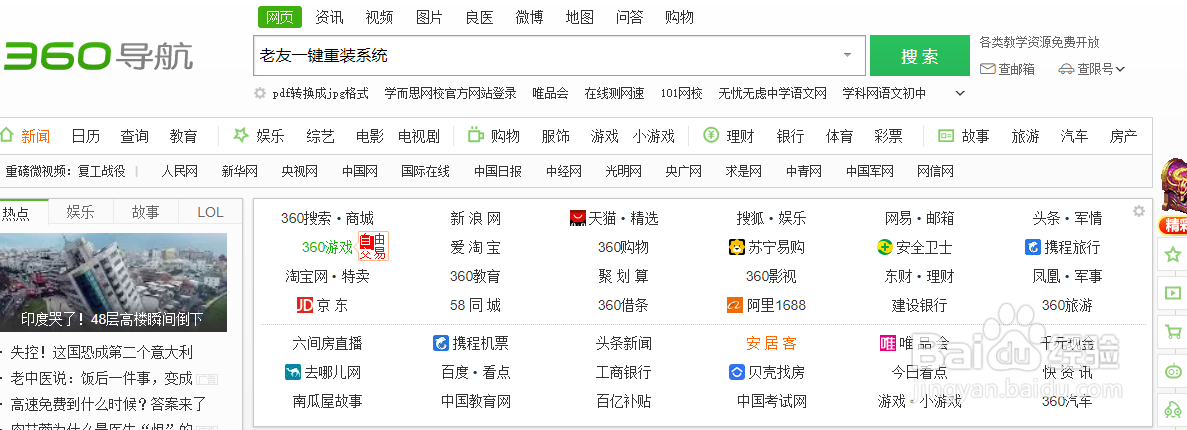Click the JD red logo icon
1187x430 pixels.
tap(305, 305)
